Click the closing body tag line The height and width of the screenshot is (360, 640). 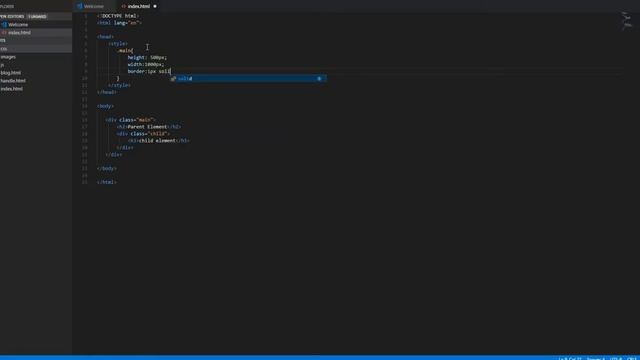click(107, 169)
